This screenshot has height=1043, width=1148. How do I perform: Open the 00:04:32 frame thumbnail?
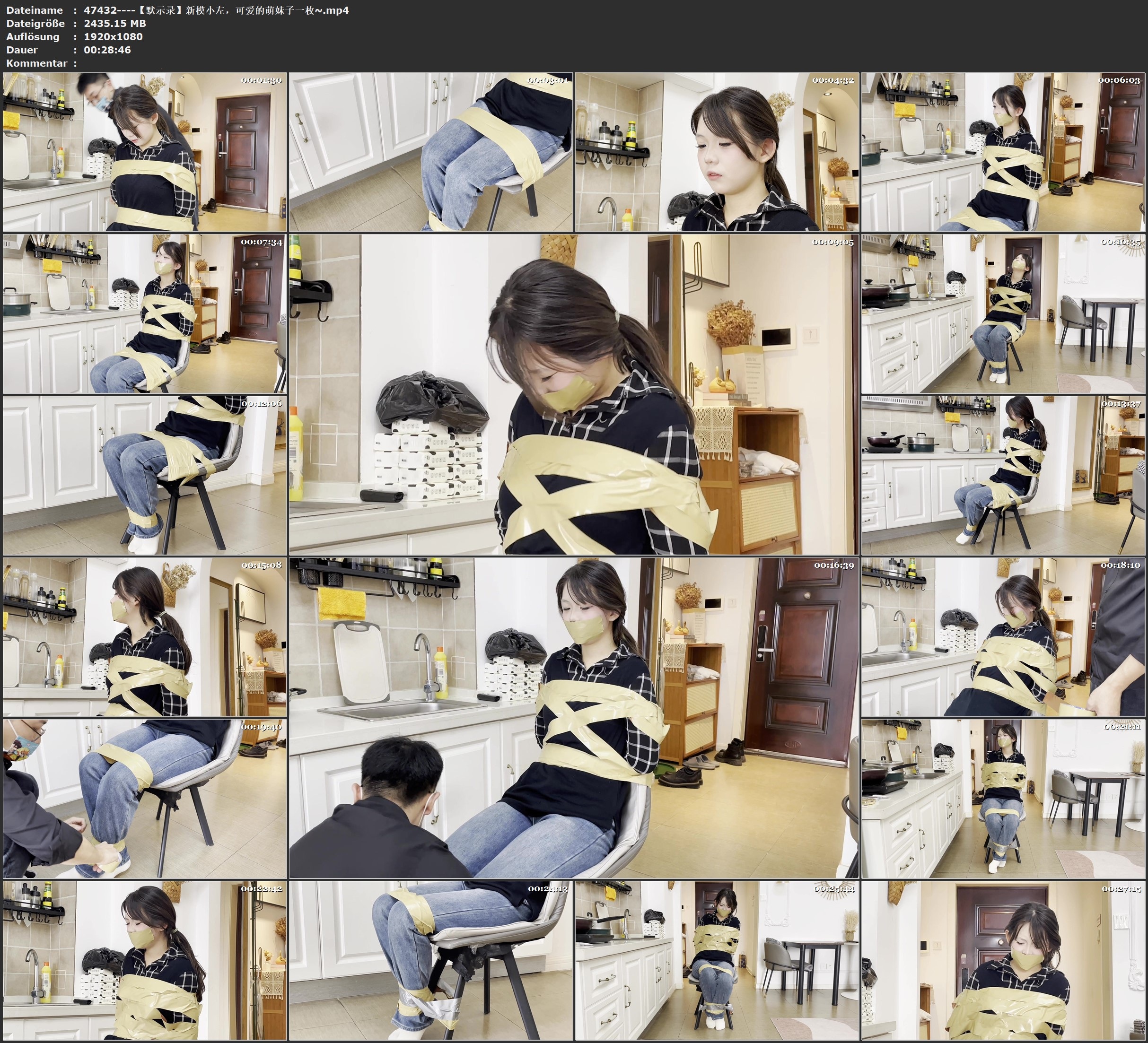point(716,151)
